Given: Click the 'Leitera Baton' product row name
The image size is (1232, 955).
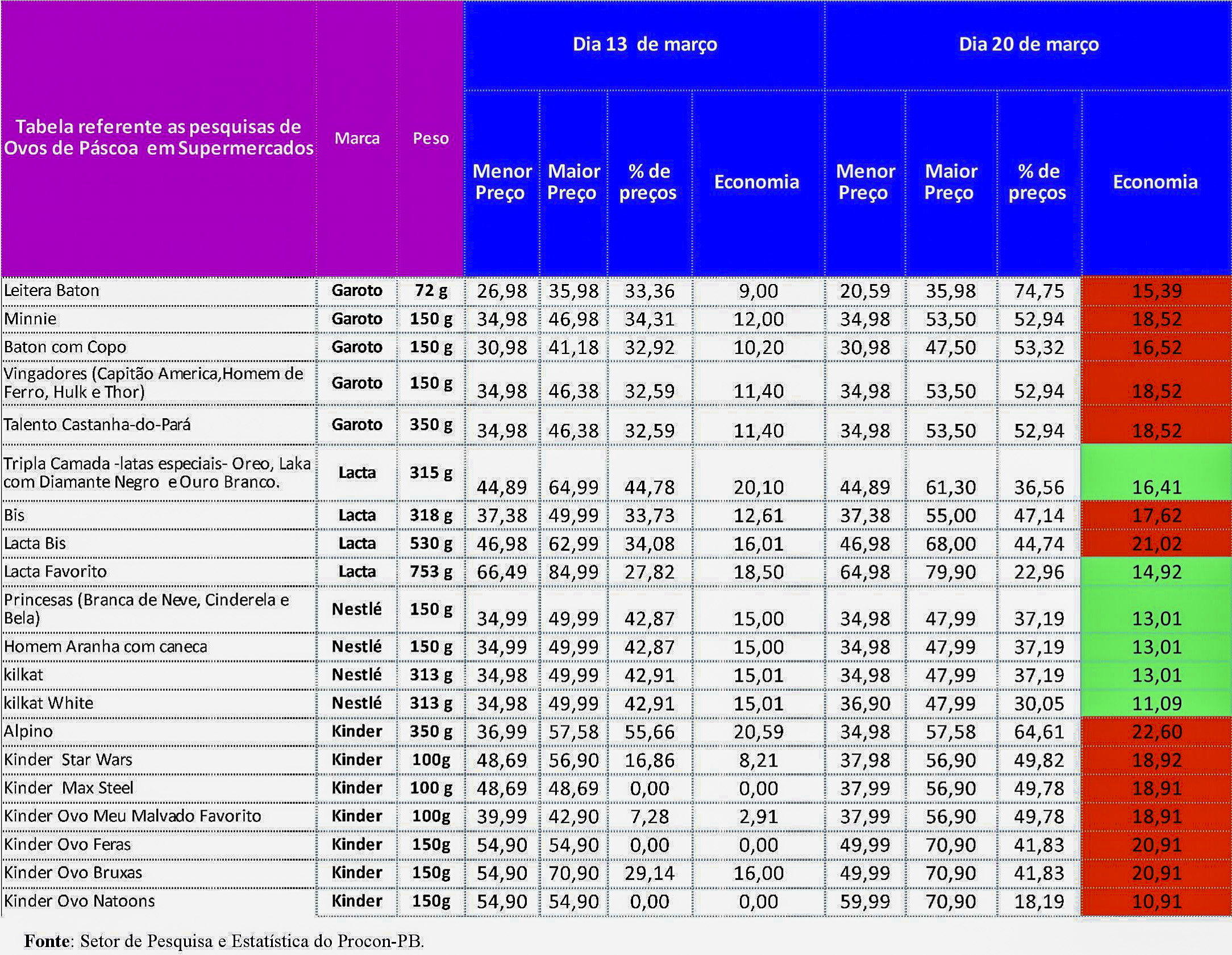Looking at the screenshot, I should (x=52, y=290).
